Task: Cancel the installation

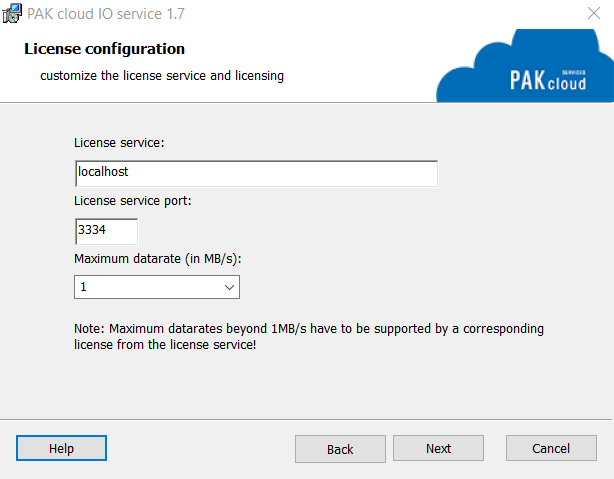Action: [x=551, y=448]
